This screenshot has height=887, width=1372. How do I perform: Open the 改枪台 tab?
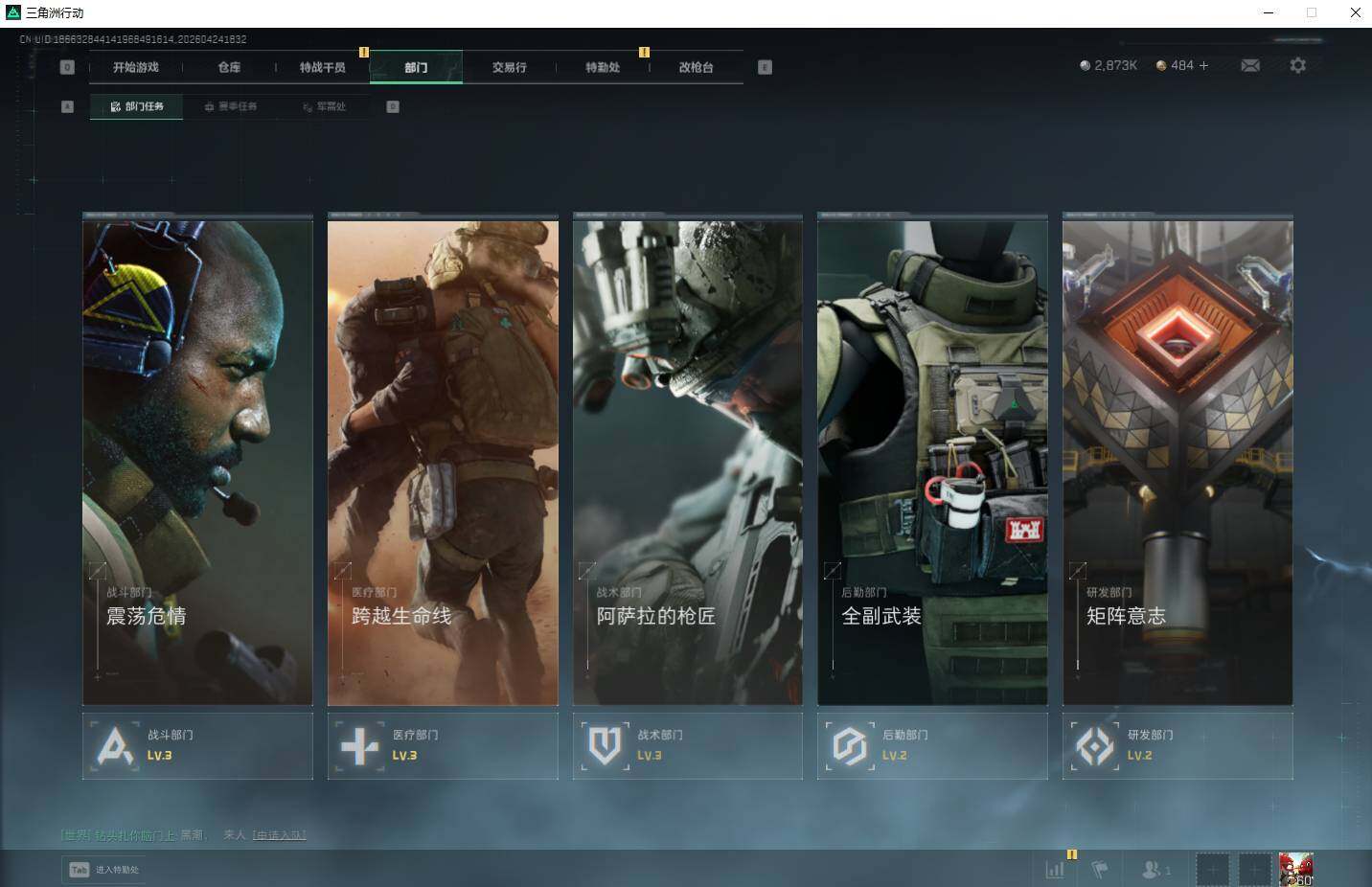click(697, 67)
